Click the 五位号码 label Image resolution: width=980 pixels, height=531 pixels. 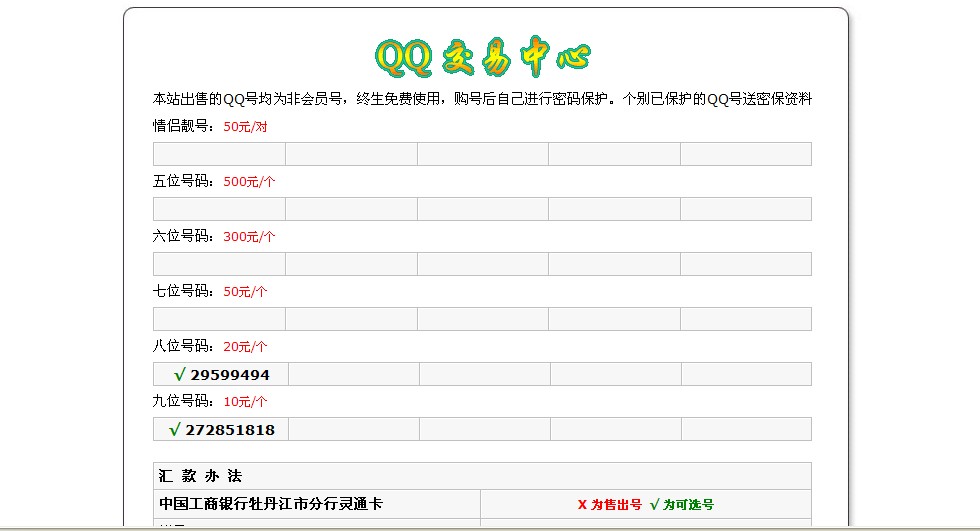click(184, 181)
